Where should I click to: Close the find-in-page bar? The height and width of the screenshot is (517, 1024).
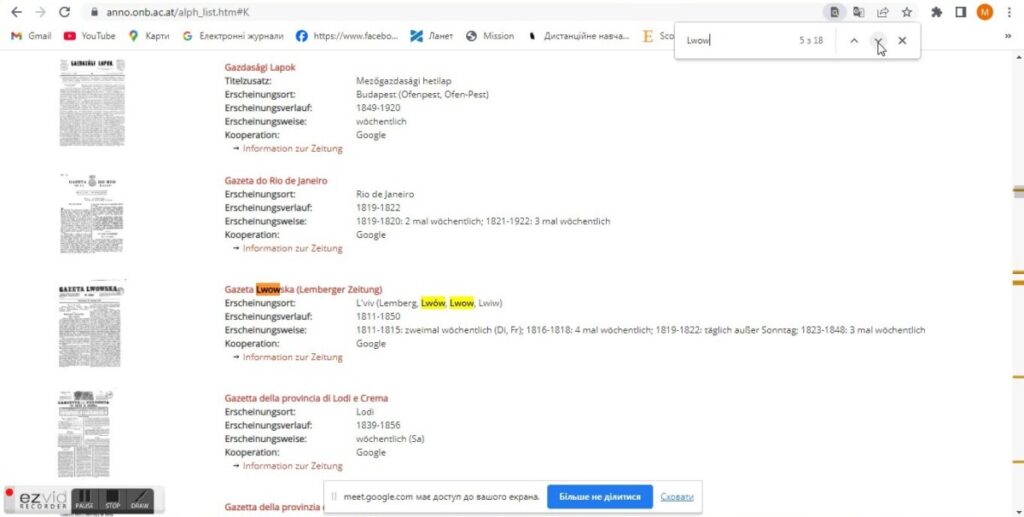(x=902, y=40)
